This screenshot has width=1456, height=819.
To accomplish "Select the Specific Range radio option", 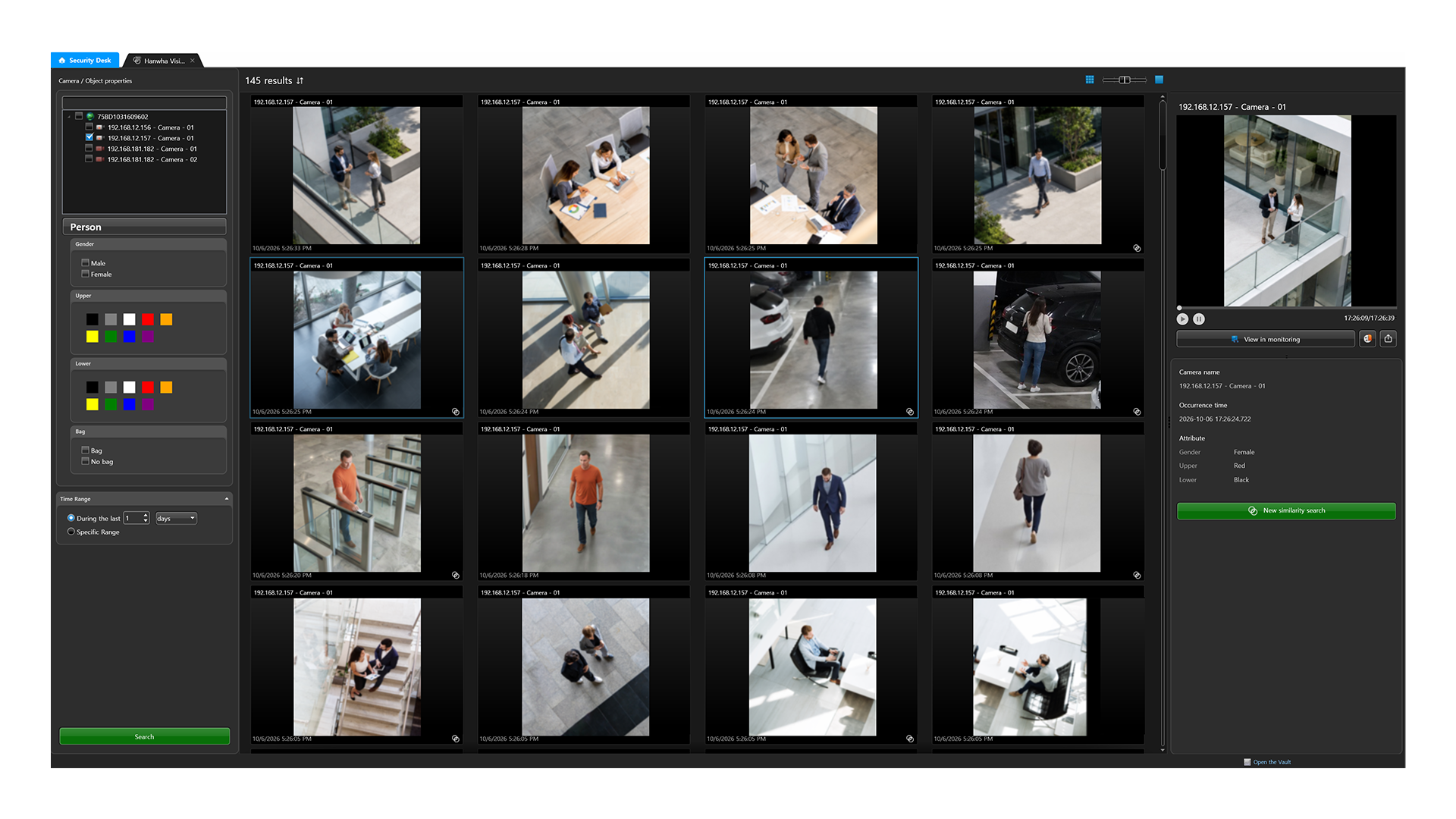I will coord(71,532).
